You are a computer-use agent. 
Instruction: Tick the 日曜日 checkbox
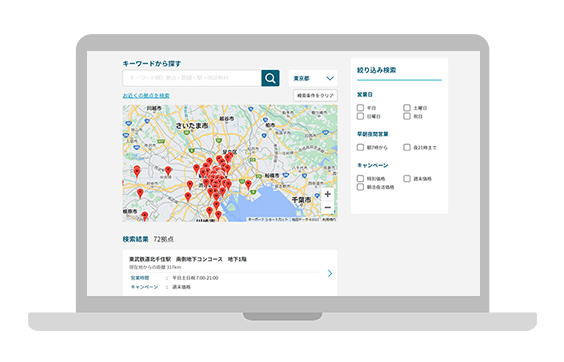(x=360, y=116)
